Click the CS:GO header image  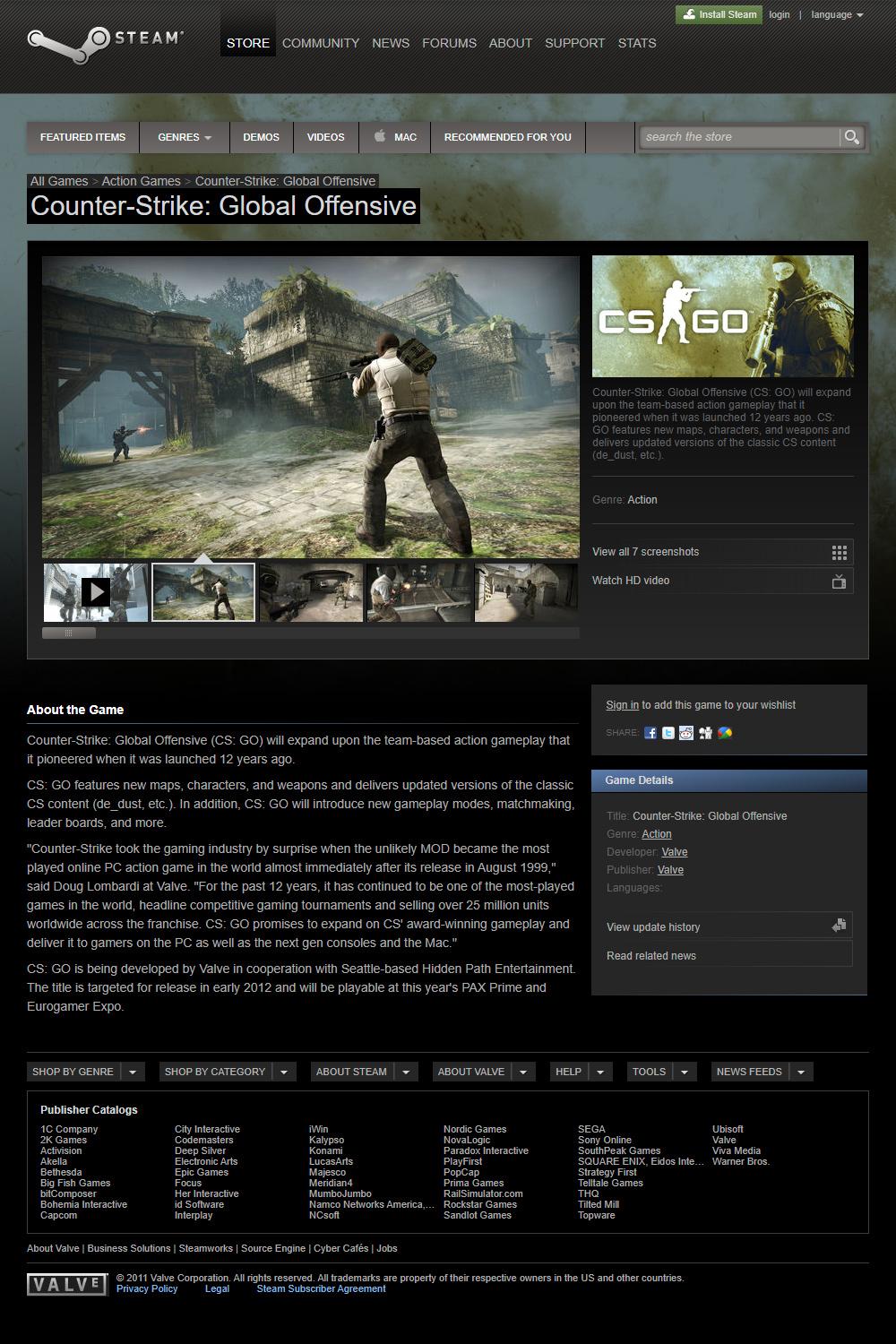coord(723,316)
